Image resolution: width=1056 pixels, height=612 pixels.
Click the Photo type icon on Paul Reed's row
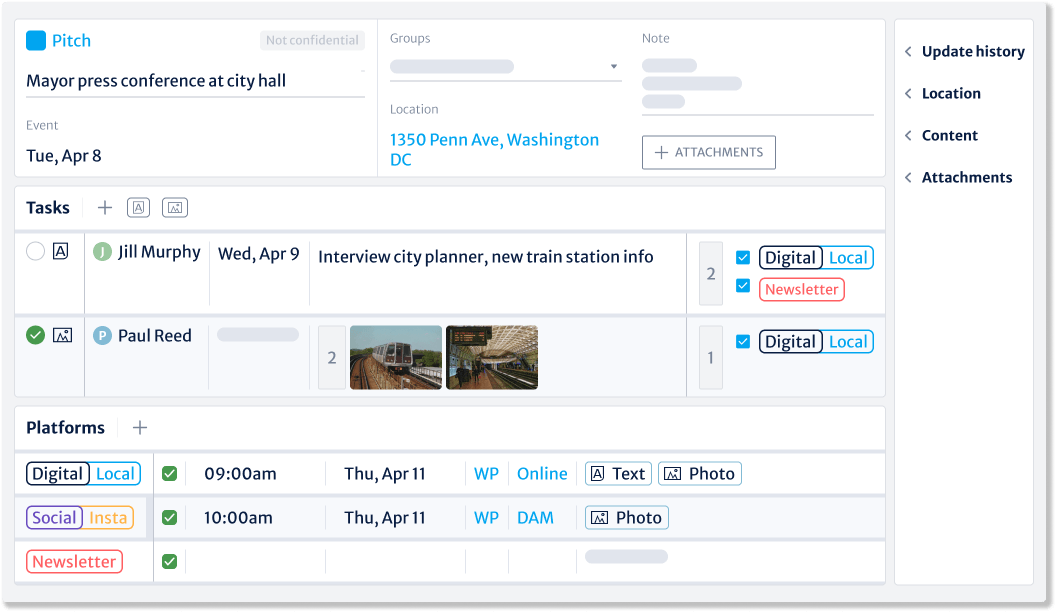(x=60, y=335)
